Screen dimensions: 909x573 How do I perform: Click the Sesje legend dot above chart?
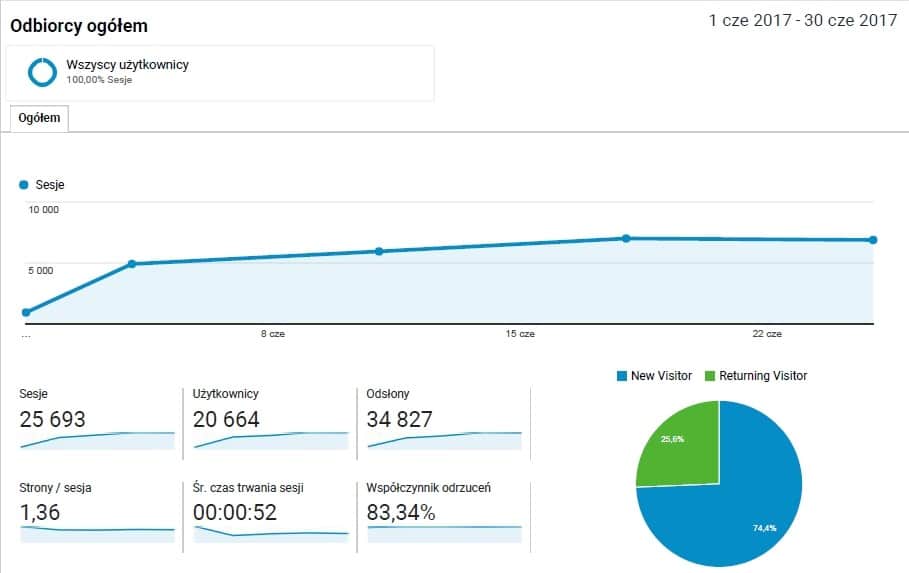coord(24,185)
